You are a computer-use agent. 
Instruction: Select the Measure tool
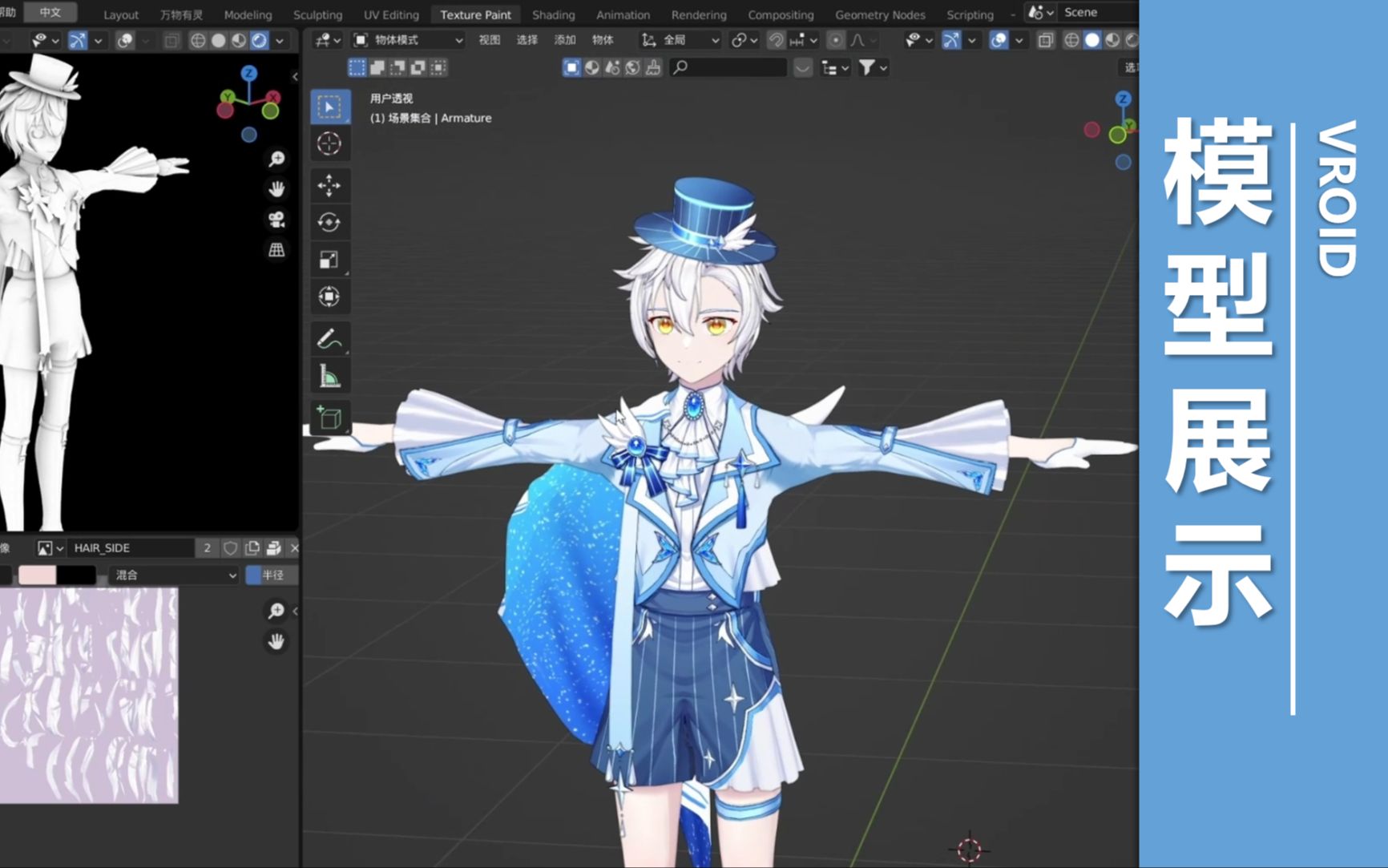pyautogui.click(x=329, y=376)
